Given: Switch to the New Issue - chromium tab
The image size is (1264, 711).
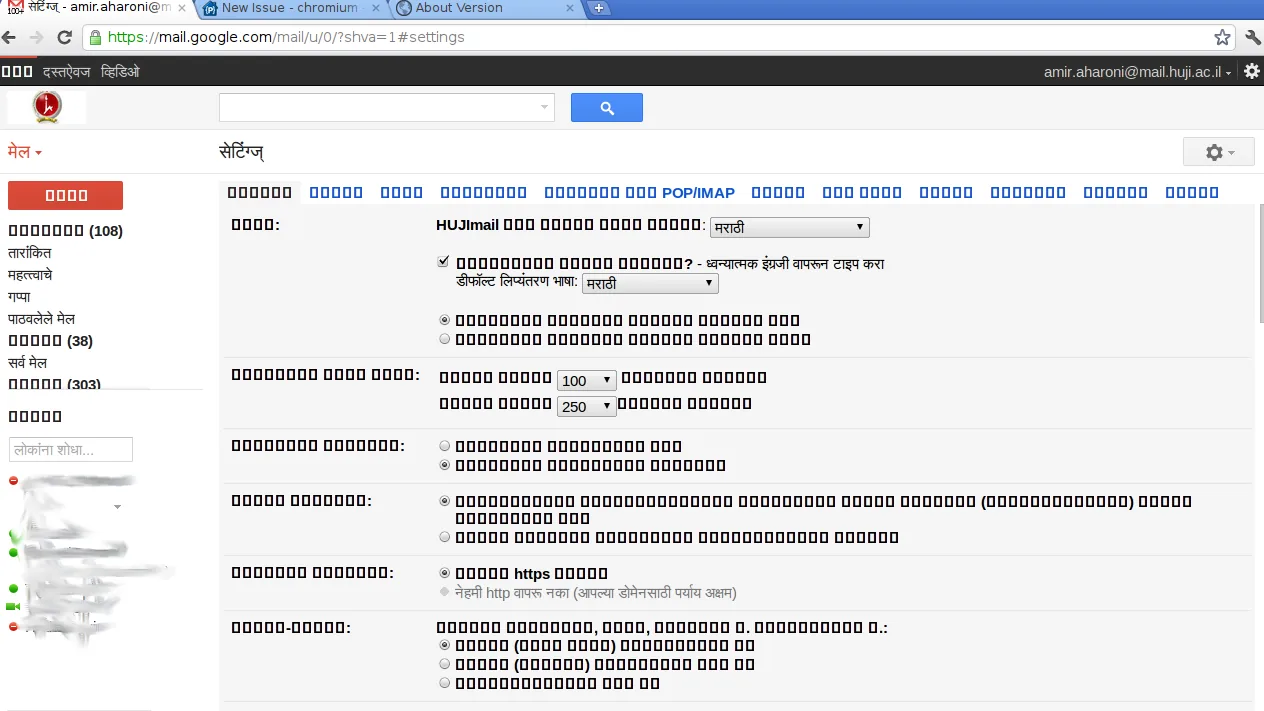Looking at the screenshot, I should (289, 8).
